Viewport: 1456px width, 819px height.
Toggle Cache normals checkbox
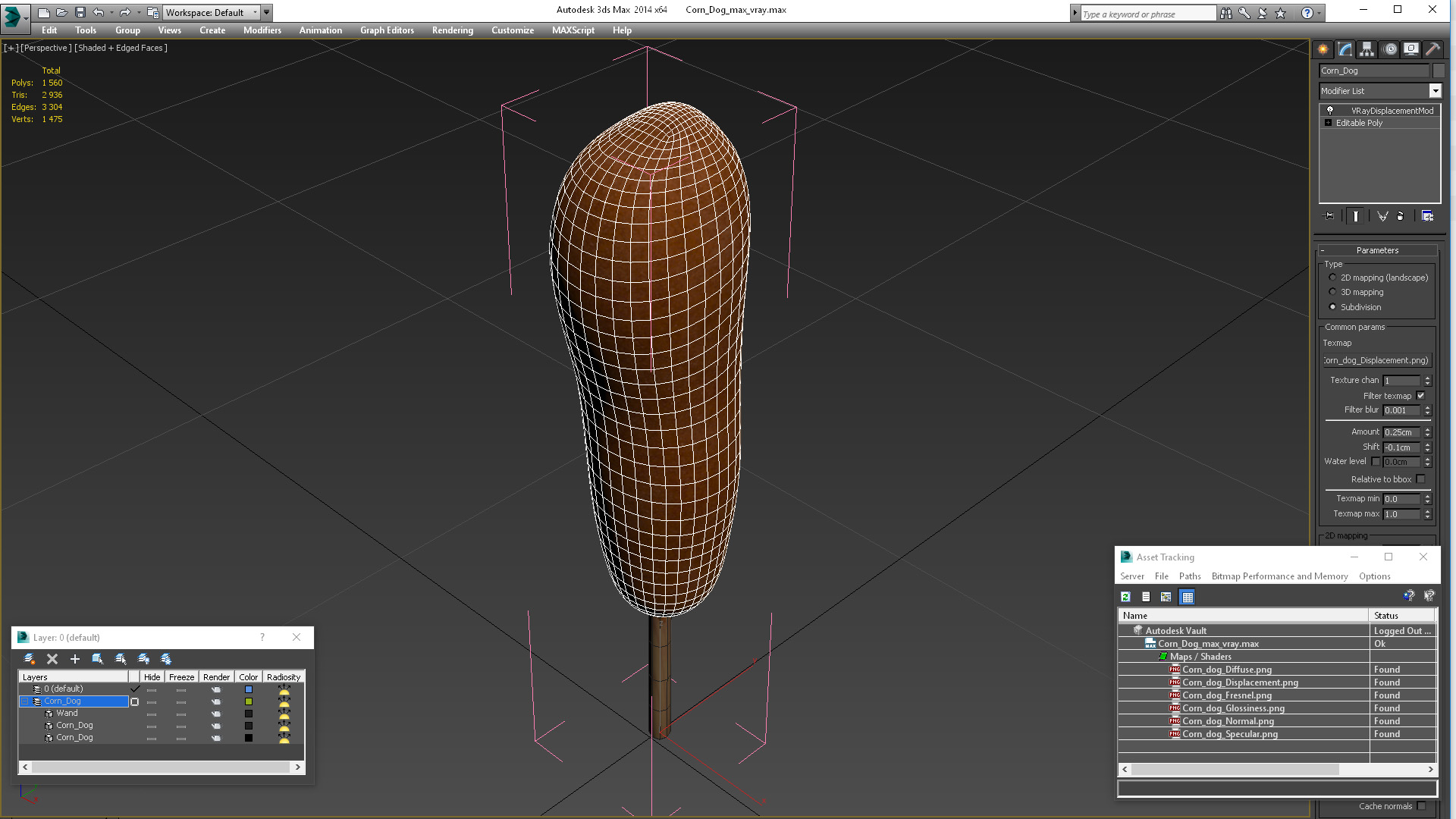click(1421, 806)
